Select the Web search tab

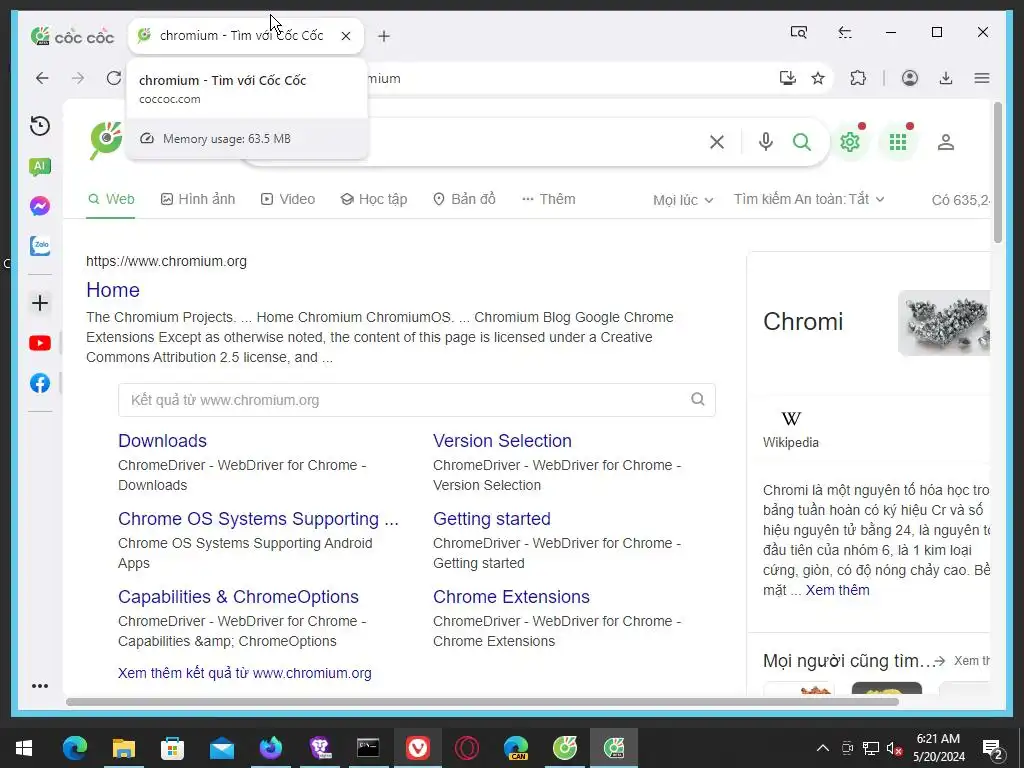(112, 199)
